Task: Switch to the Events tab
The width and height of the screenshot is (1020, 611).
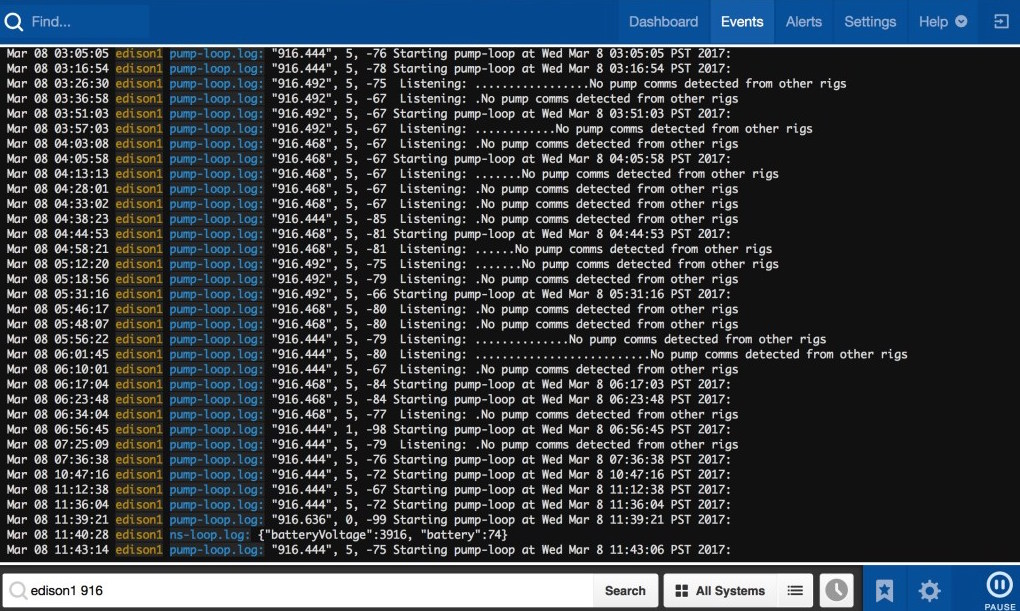Action: pyautogui.click(x=742, y=22)
